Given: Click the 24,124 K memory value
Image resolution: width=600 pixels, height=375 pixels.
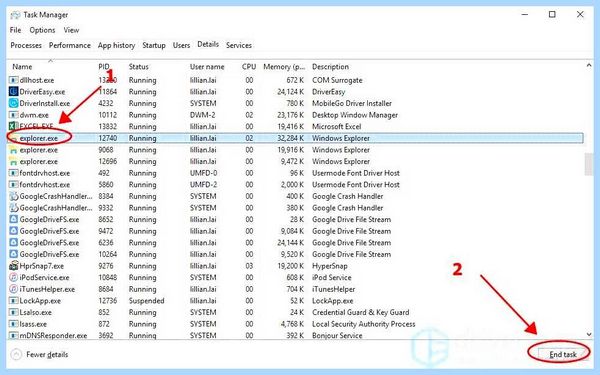Looking at the screenshot, I should [x=290, y=92].
